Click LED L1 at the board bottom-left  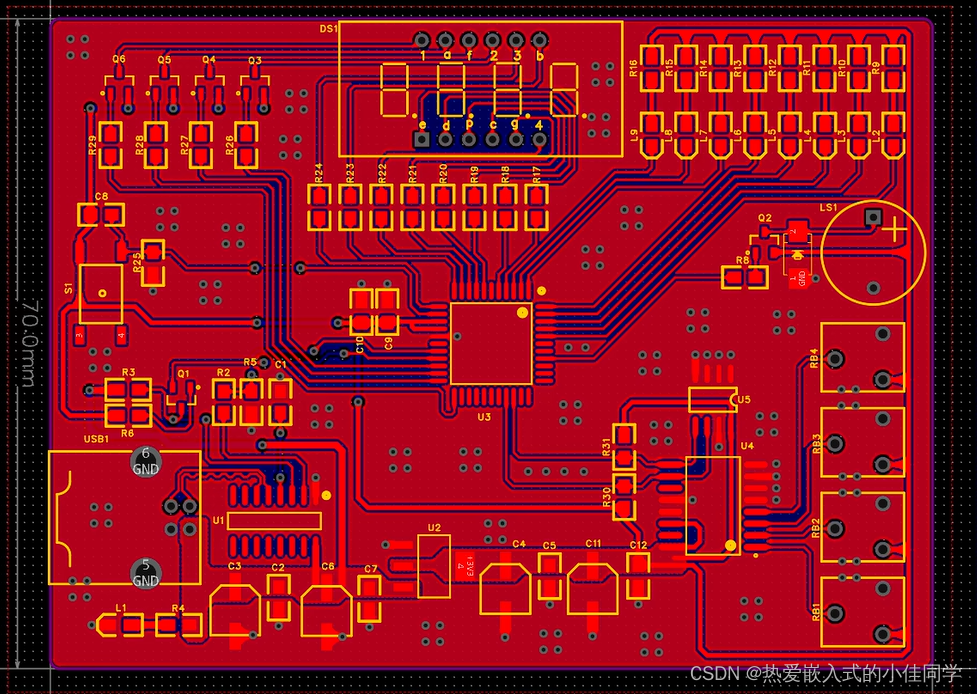click(x=120, y=625)
